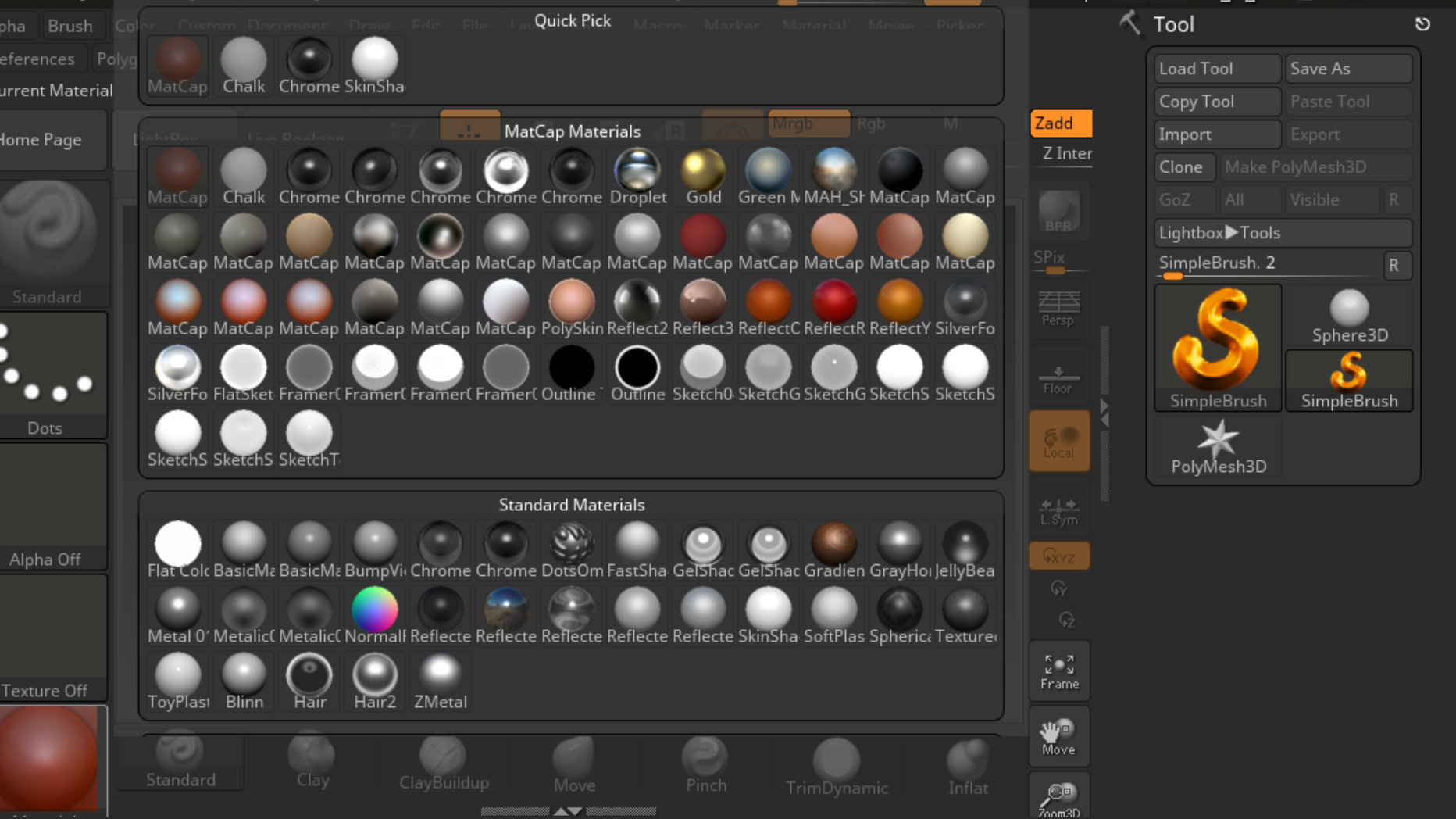Click the Frame view icon

(1059, 671)
